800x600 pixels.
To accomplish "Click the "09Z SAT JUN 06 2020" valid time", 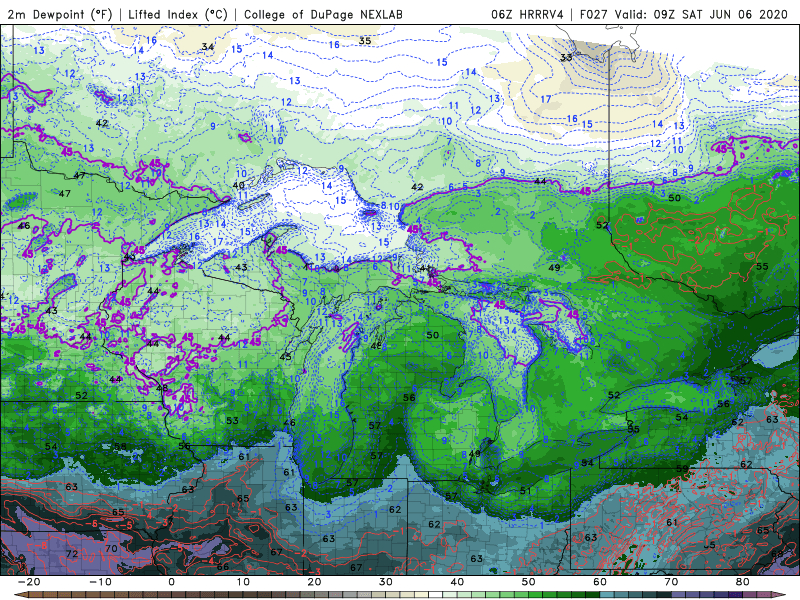I will point(721,14).
